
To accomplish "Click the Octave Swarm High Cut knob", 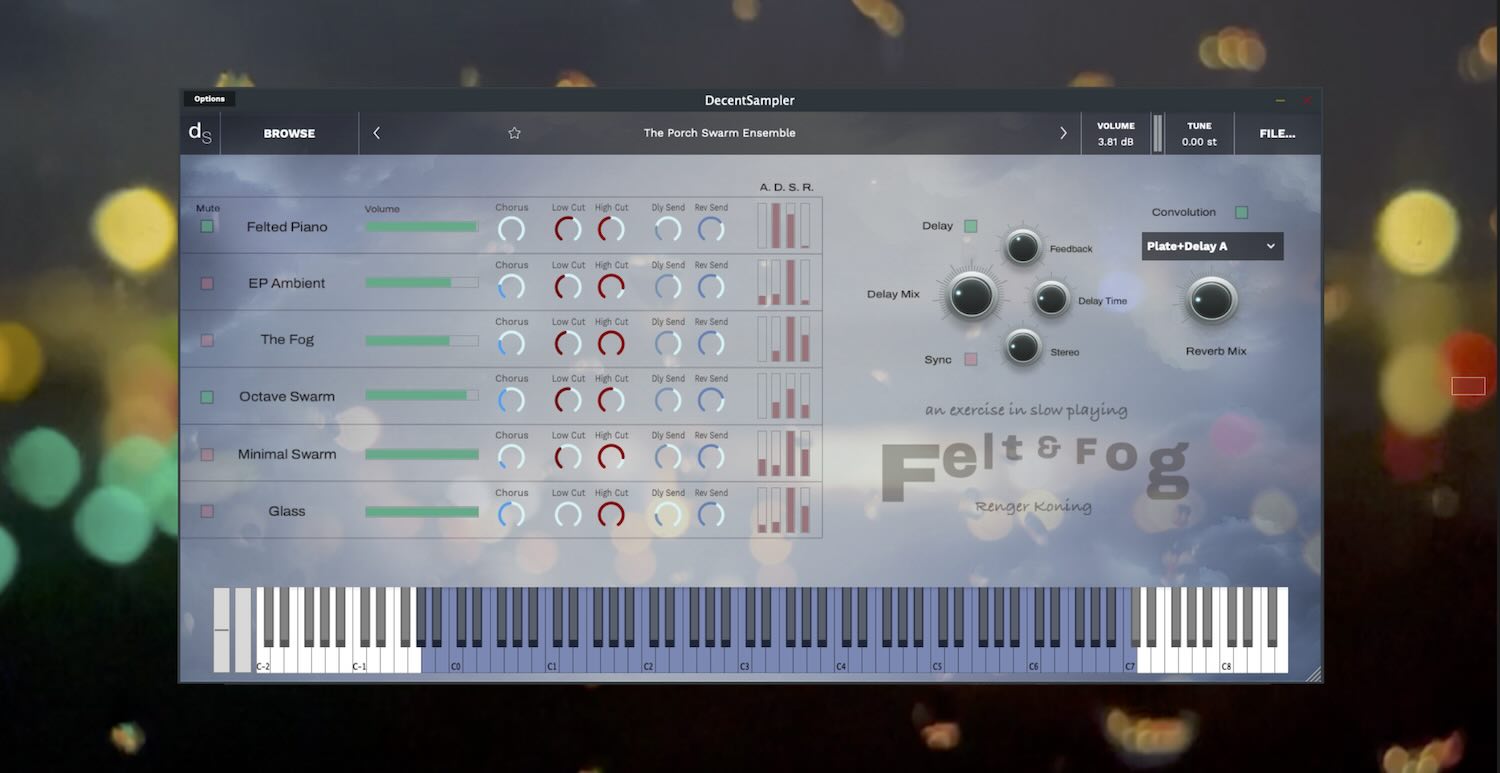I will [611, 401].
